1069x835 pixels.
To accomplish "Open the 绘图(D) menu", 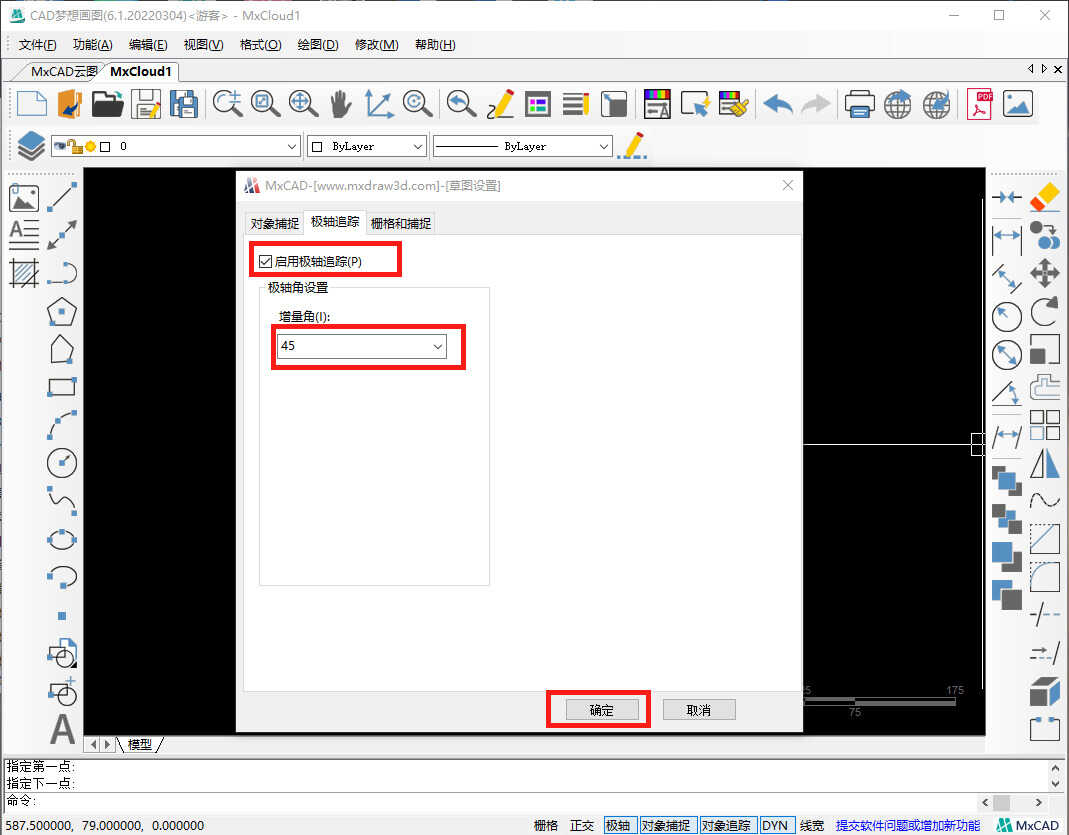I will click(x=318, y=45).
